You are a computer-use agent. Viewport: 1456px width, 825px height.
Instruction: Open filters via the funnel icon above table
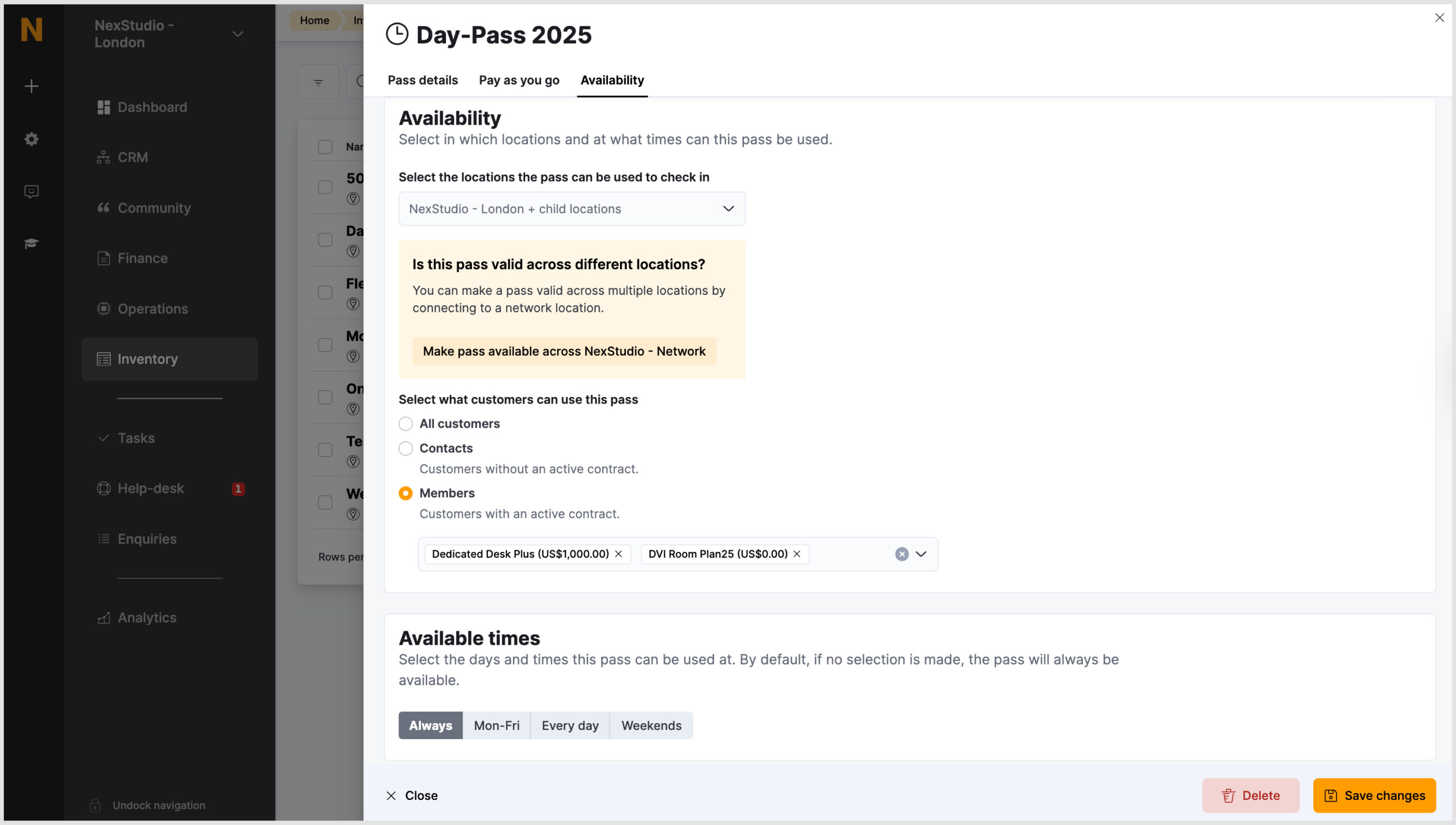point(318,81)
